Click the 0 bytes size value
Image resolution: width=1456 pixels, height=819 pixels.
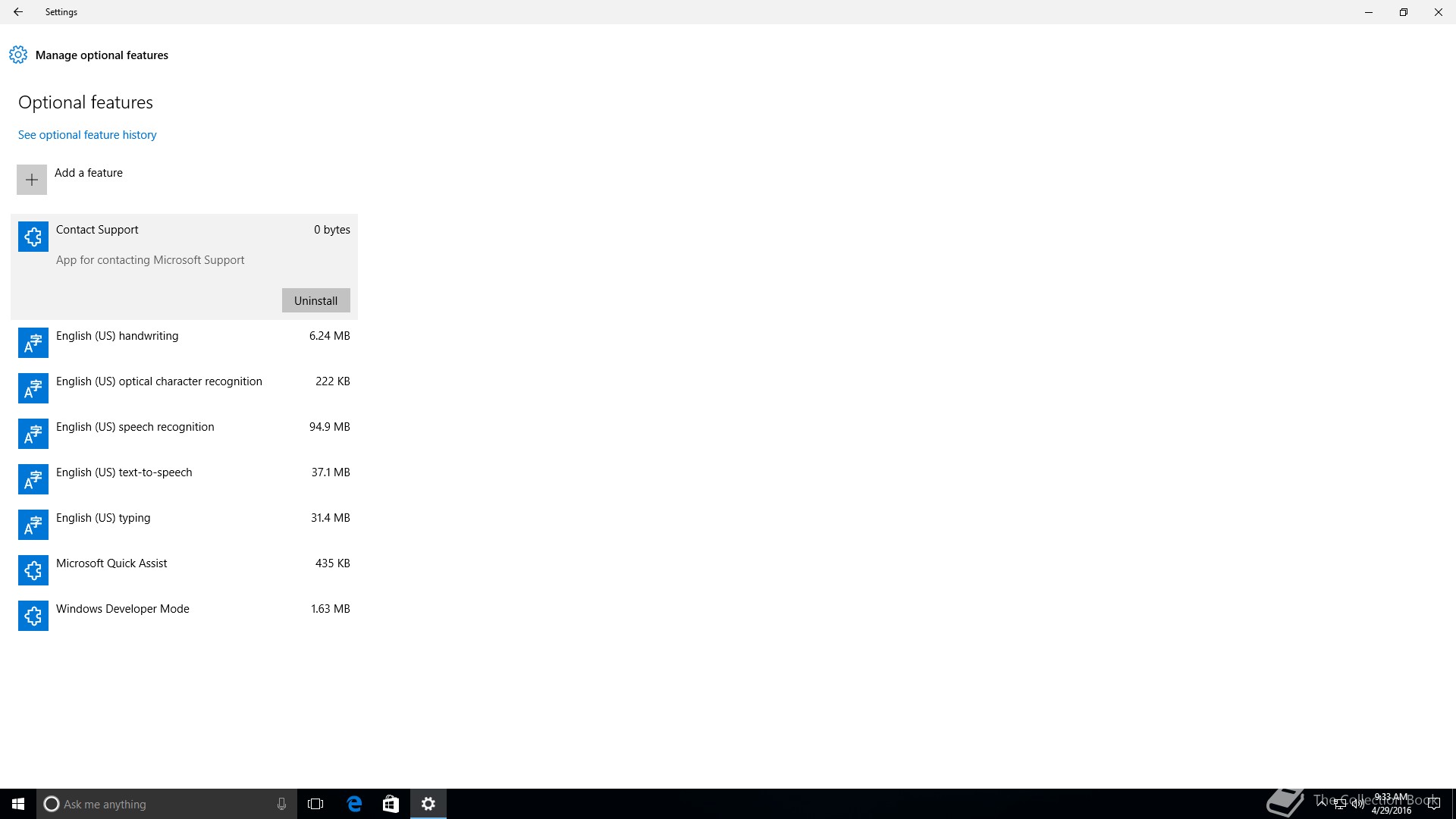click(332, 230)
